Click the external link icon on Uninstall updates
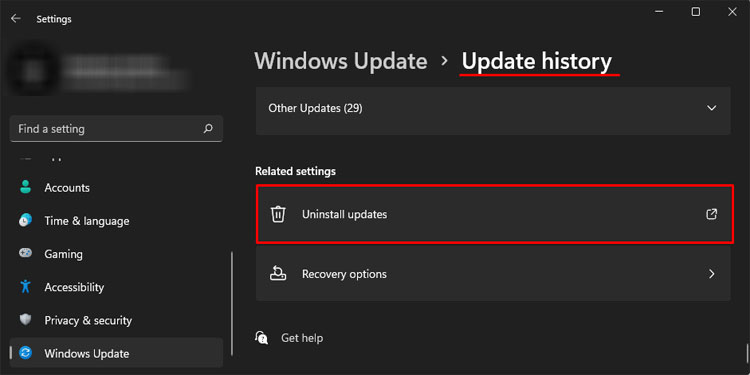750x375 pixels. [x=712, y=214]
